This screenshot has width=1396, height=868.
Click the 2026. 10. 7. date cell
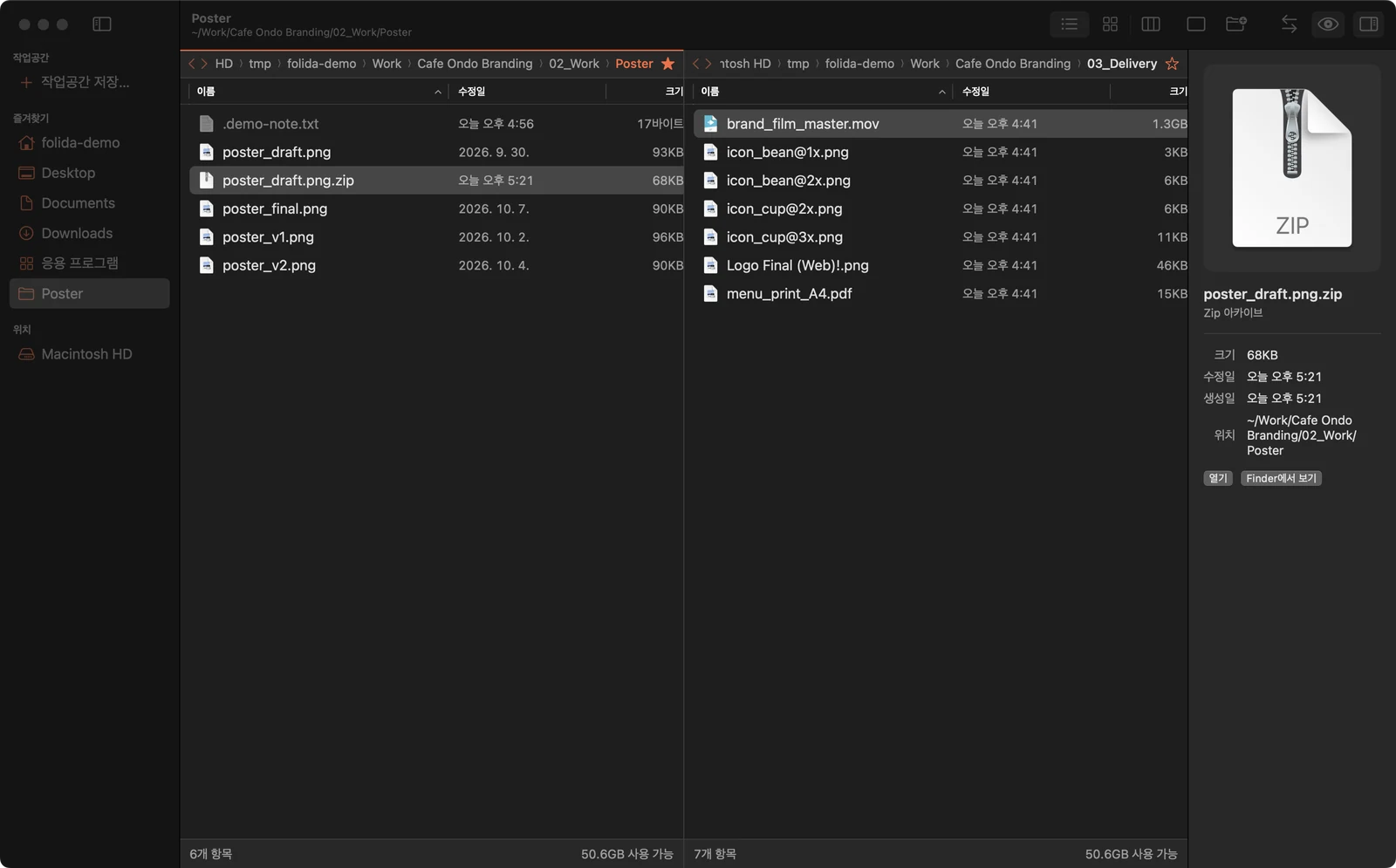click(494, 208)
